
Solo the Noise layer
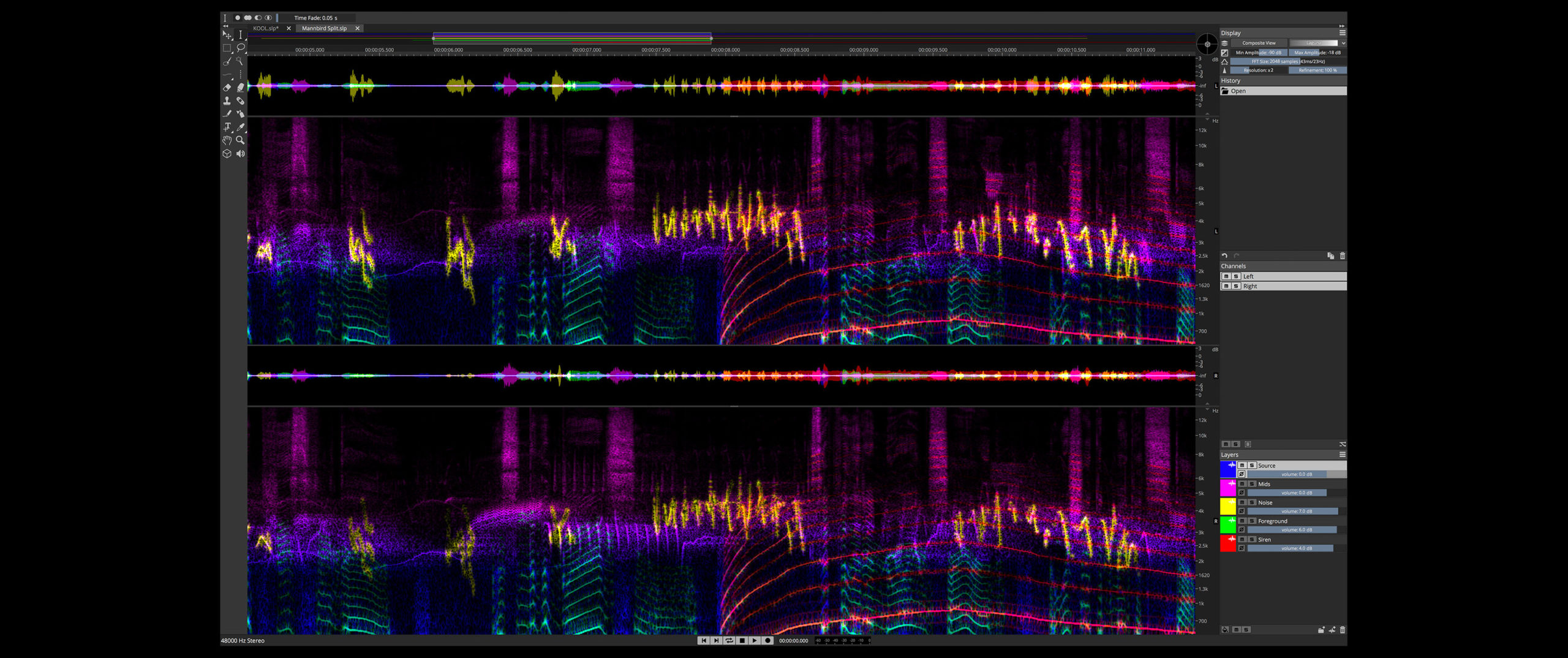tap(1252, 502)
